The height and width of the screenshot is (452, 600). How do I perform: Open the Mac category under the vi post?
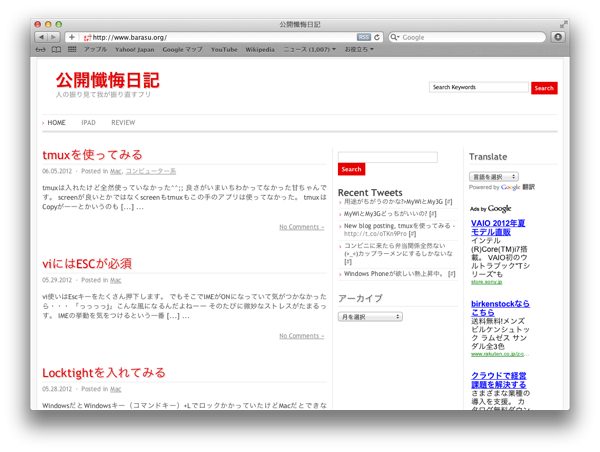(116, 280)
